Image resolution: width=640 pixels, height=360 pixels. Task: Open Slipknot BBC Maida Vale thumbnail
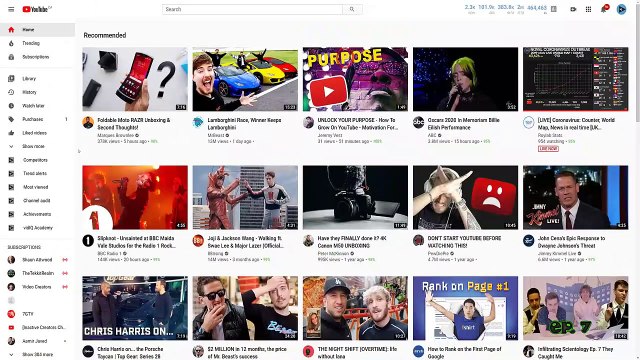(135, 197)
